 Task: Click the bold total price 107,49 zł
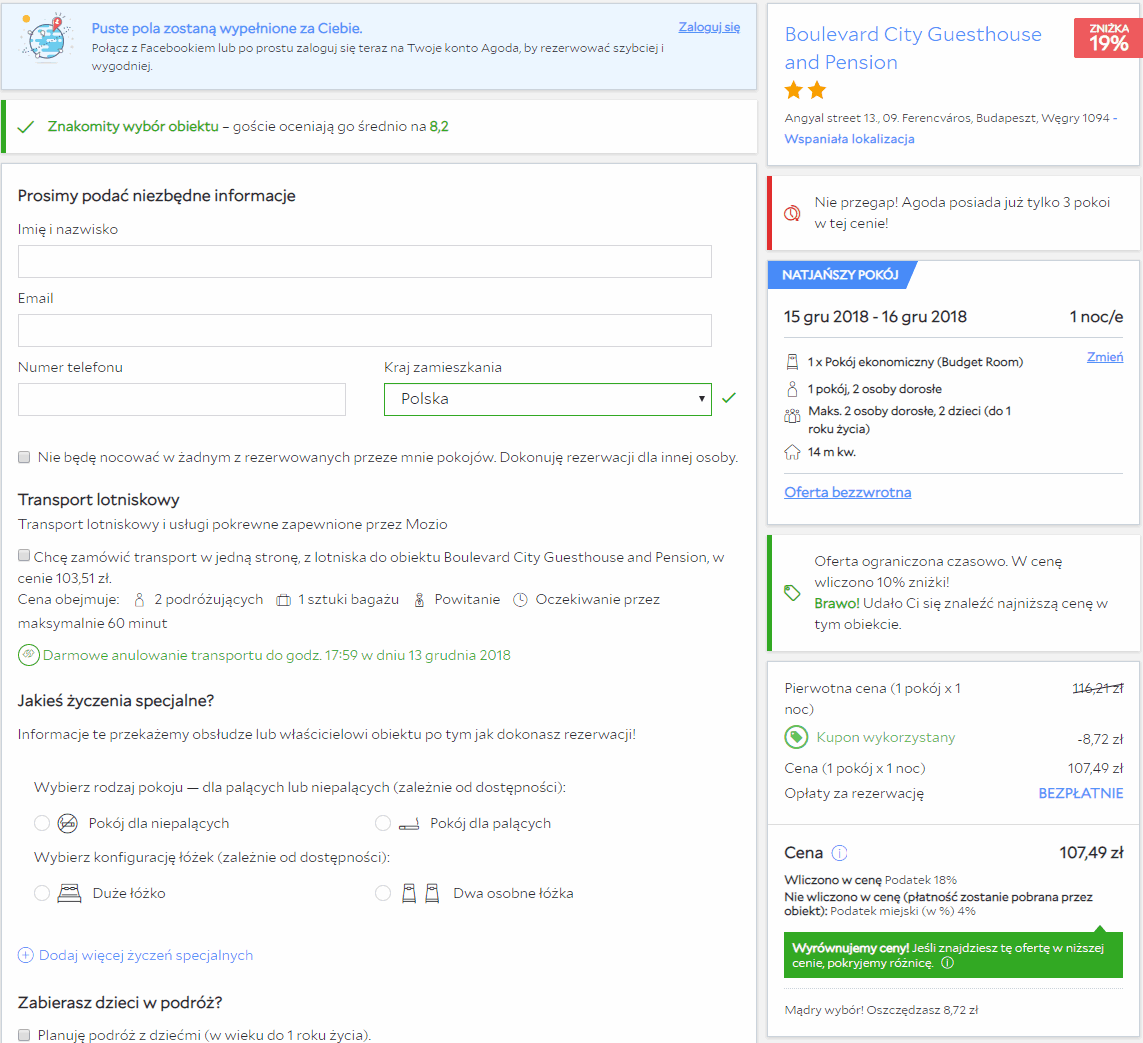(x=1091, y=853)
